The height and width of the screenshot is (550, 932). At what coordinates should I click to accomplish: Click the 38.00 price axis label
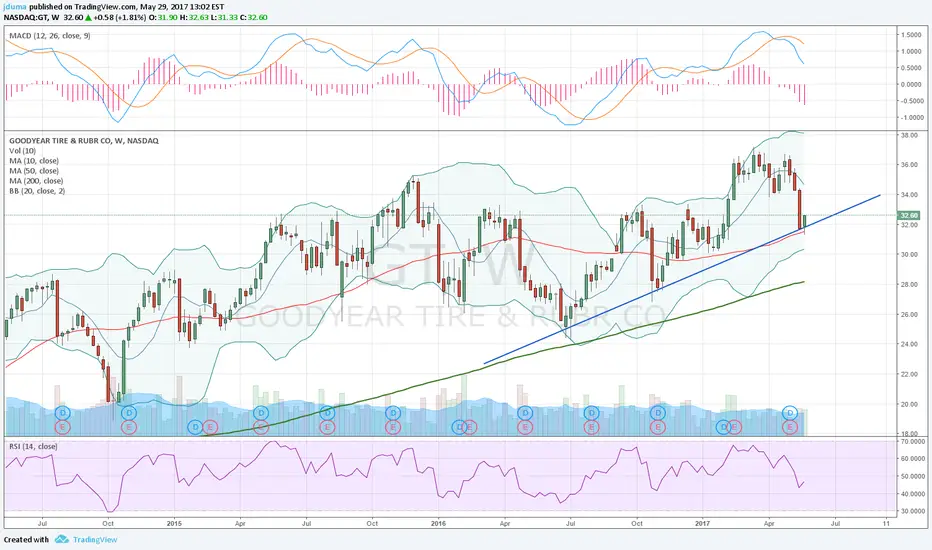click(x=909, y=136)
